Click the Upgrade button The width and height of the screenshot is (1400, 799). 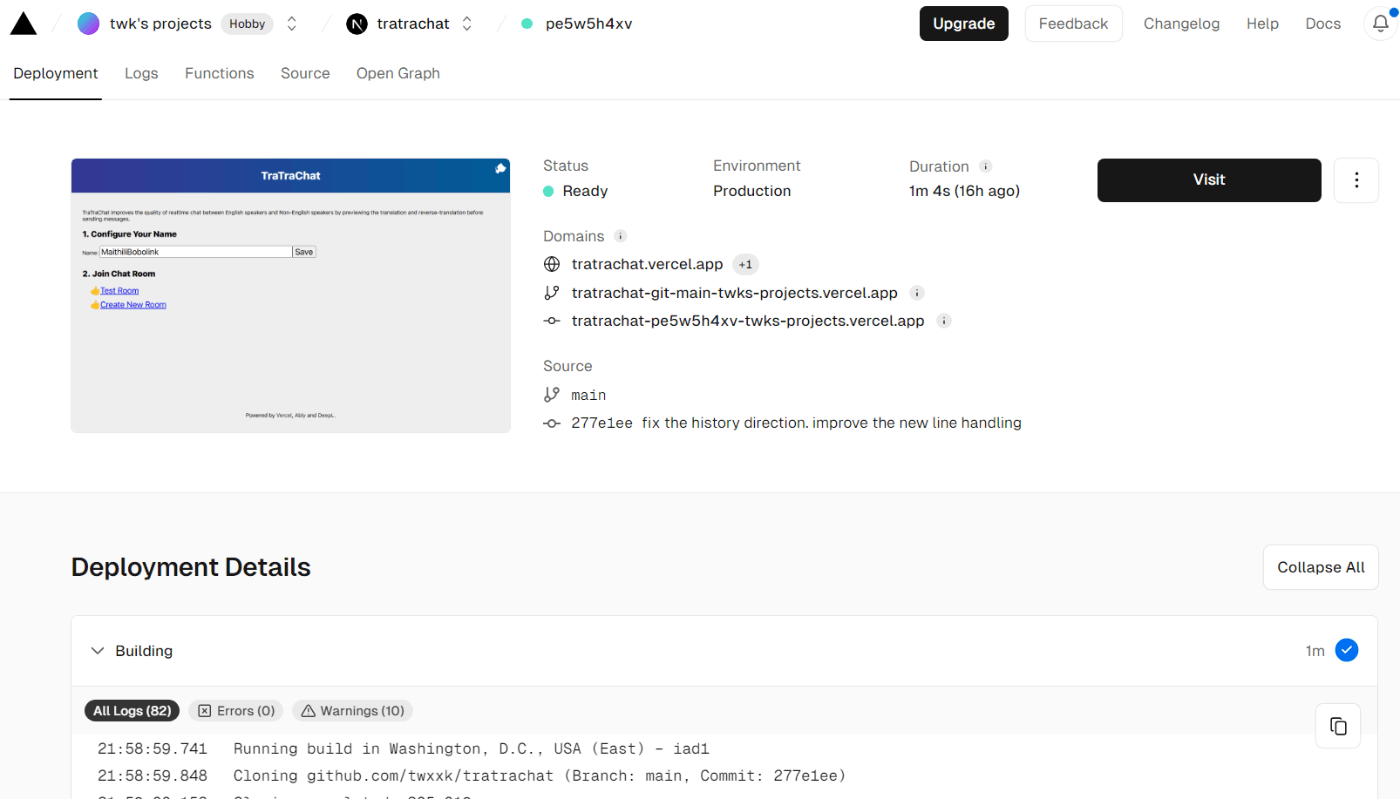pyautogui.click(x=964, y=24)
